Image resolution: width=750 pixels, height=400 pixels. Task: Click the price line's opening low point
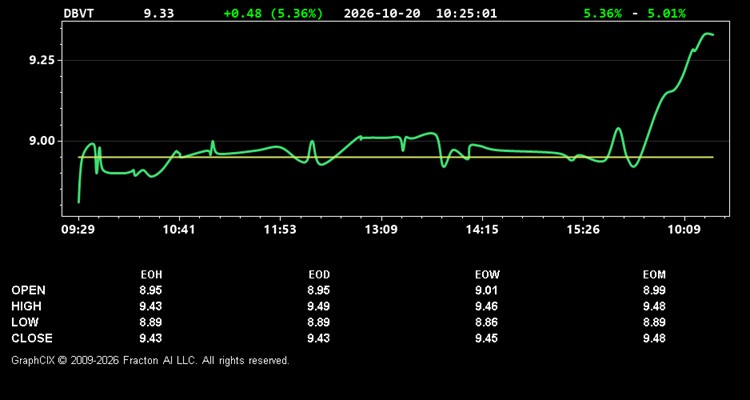78,202
